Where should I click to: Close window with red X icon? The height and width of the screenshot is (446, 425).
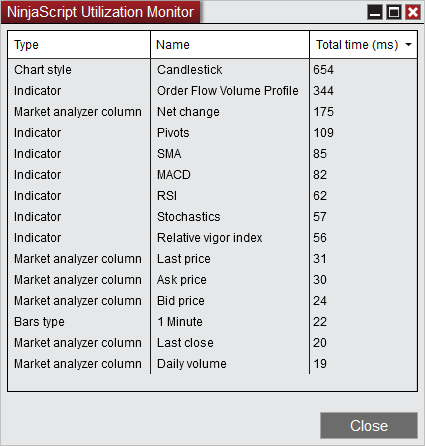pos(413,12)
